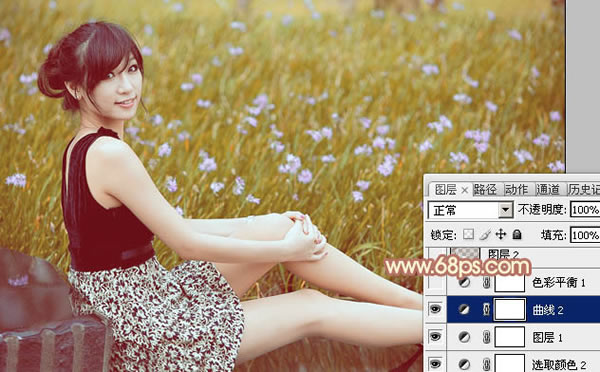Select the 曲线 2 layer mask thumbnail
The height and width of the screenshot is (372, 600).
510,310
